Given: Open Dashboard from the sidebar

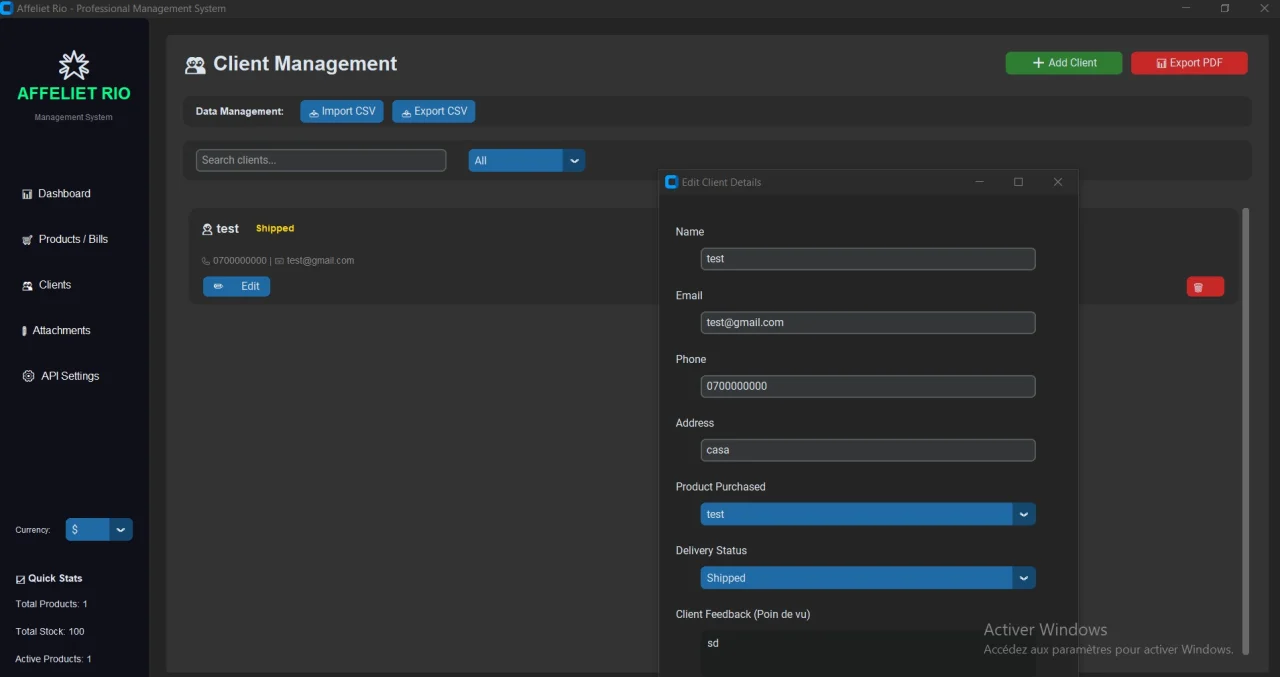Looking at the screenshot, I should tap(57, 194).
